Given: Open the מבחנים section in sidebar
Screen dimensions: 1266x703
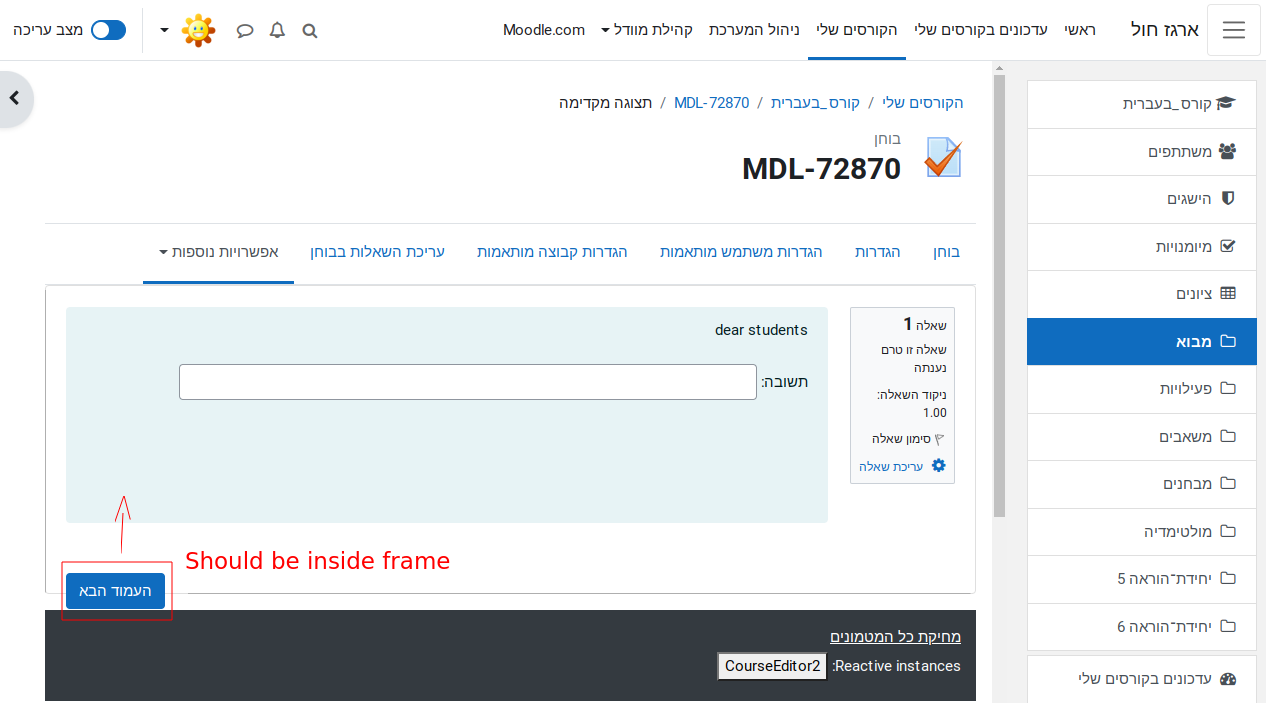Looking at the screenshot, I should click(x=1142, y=484).
